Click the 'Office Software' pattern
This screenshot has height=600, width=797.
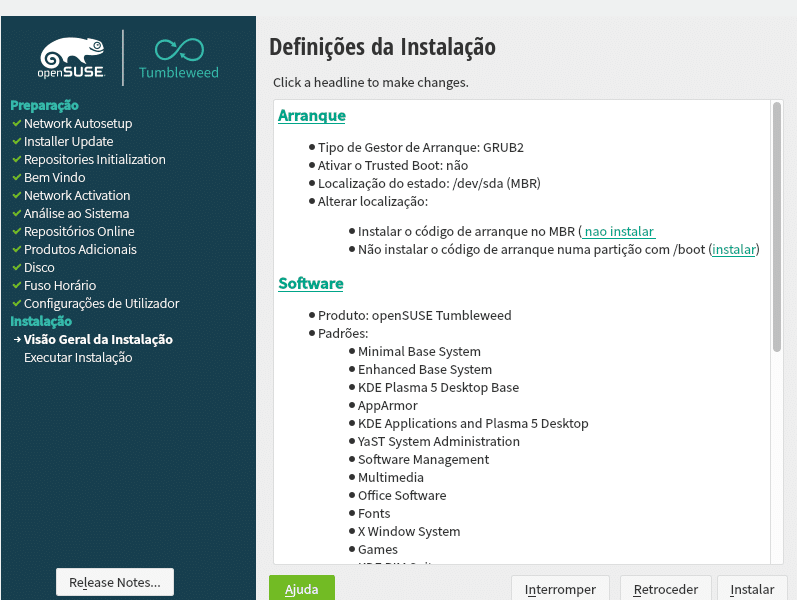pyautogui.click(x=402, y=495)
